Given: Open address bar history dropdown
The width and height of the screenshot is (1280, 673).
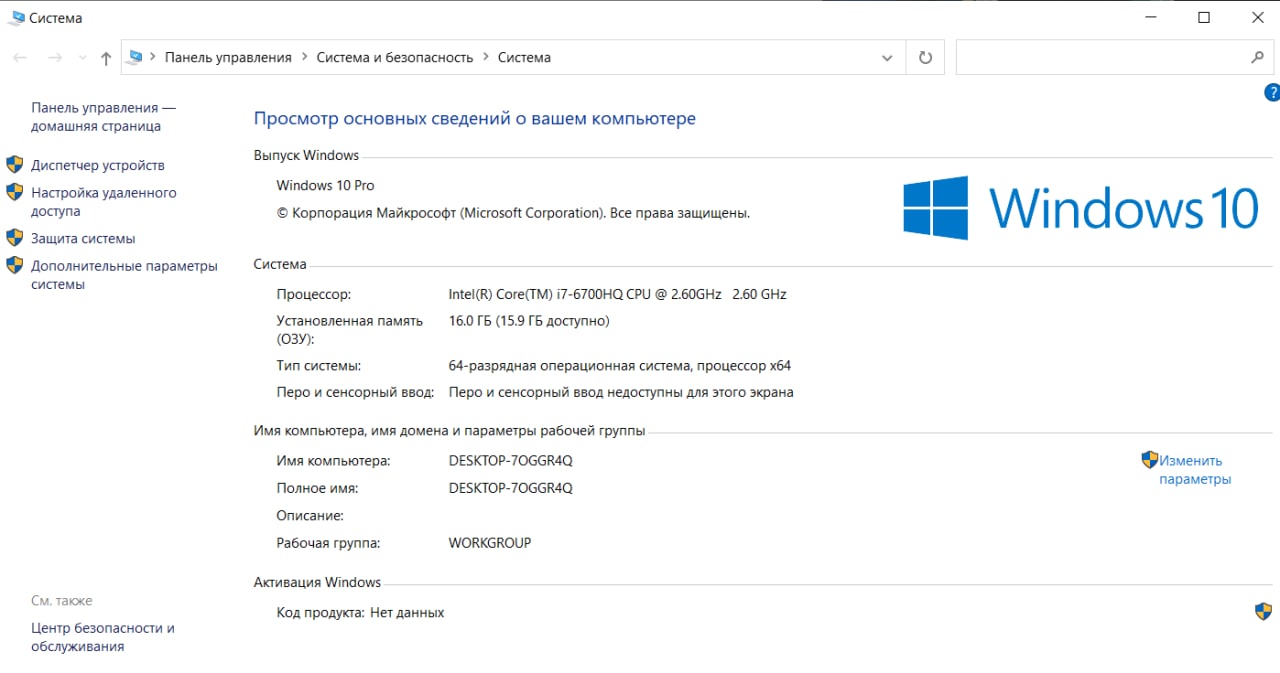Looking at the screenshot, I should 887,58.
